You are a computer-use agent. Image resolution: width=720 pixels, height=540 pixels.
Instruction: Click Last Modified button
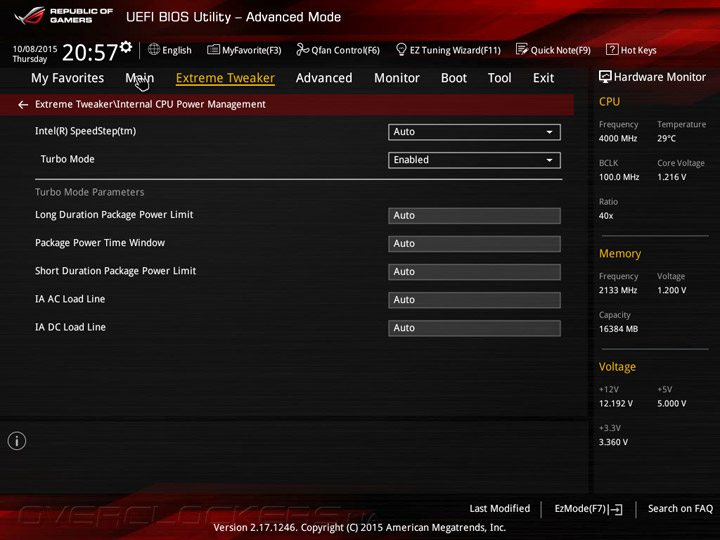coord(500,509)
